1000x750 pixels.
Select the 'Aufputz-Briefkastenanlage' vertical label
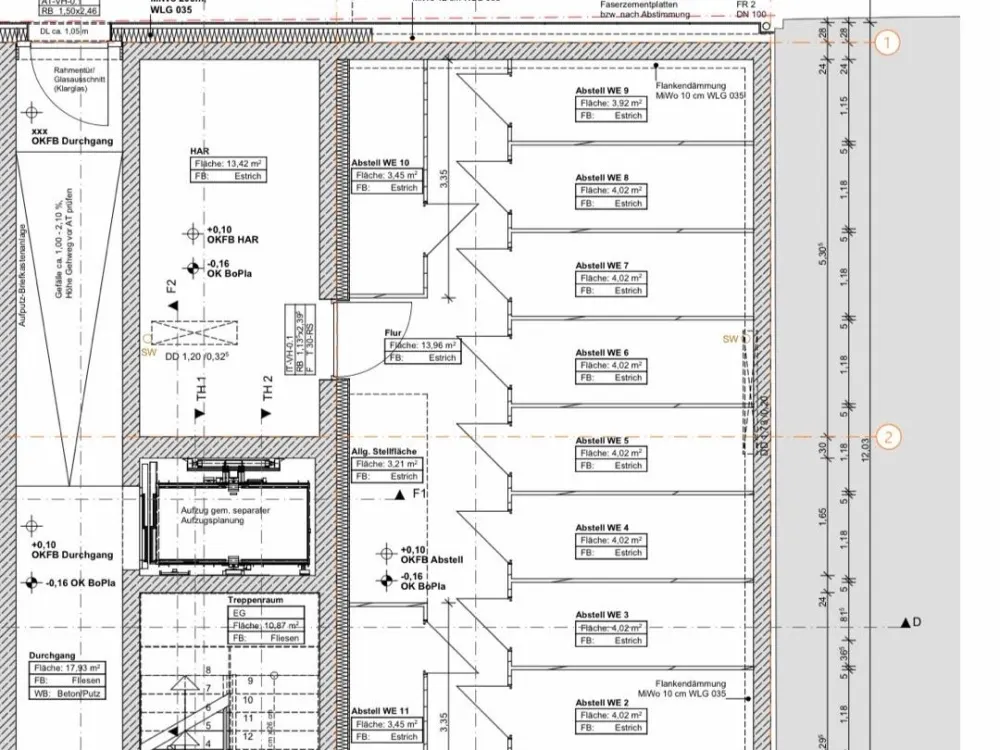point(23,275)
